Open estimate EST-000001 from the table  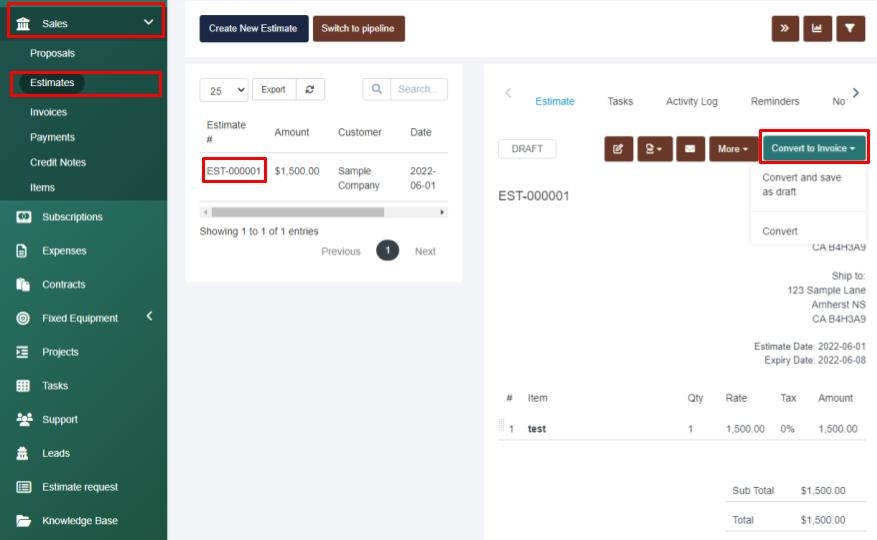pyautogui.click(x=234, y=171)
